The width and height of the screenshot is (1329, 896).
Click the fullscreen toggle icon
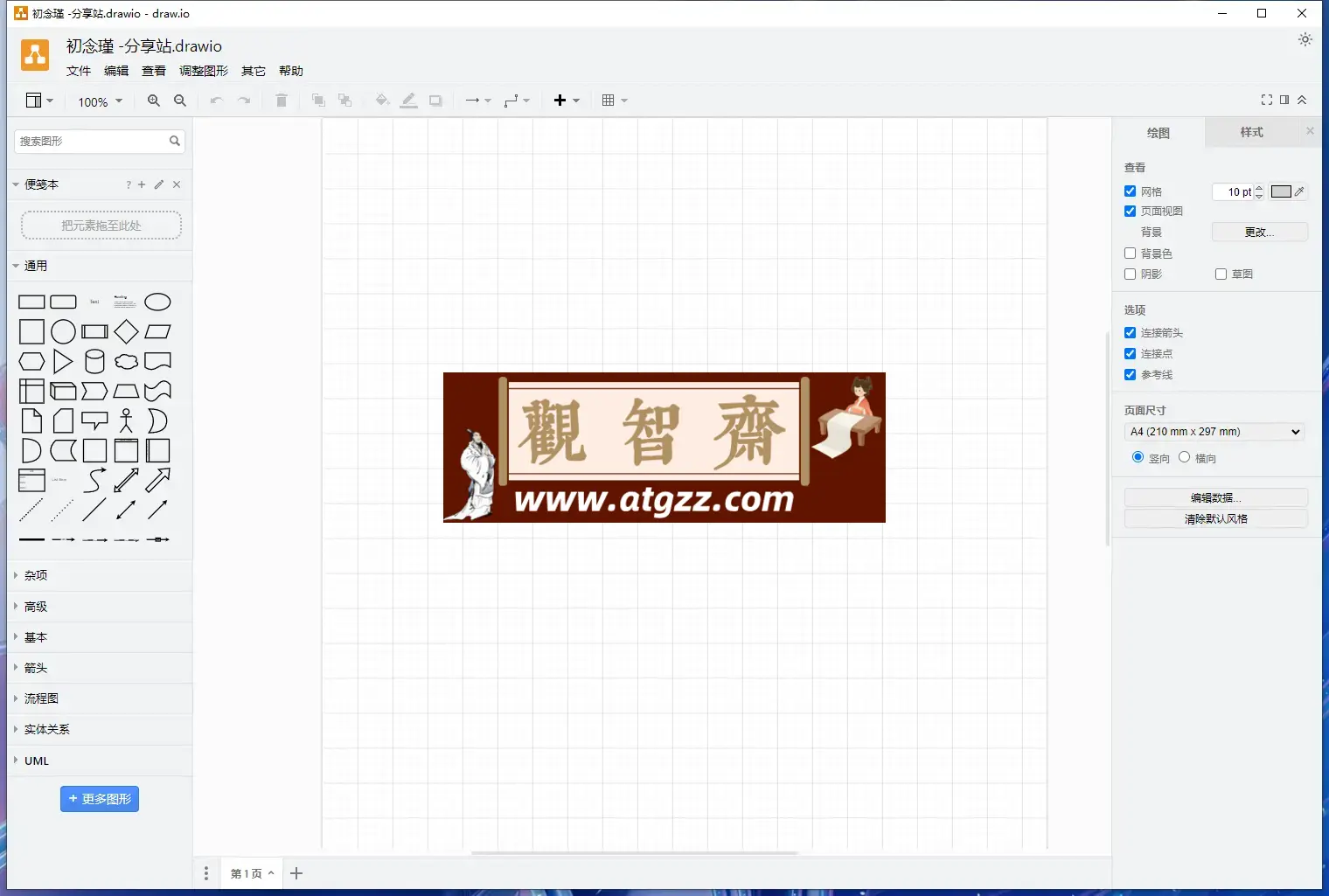(x=1267, y=100)
